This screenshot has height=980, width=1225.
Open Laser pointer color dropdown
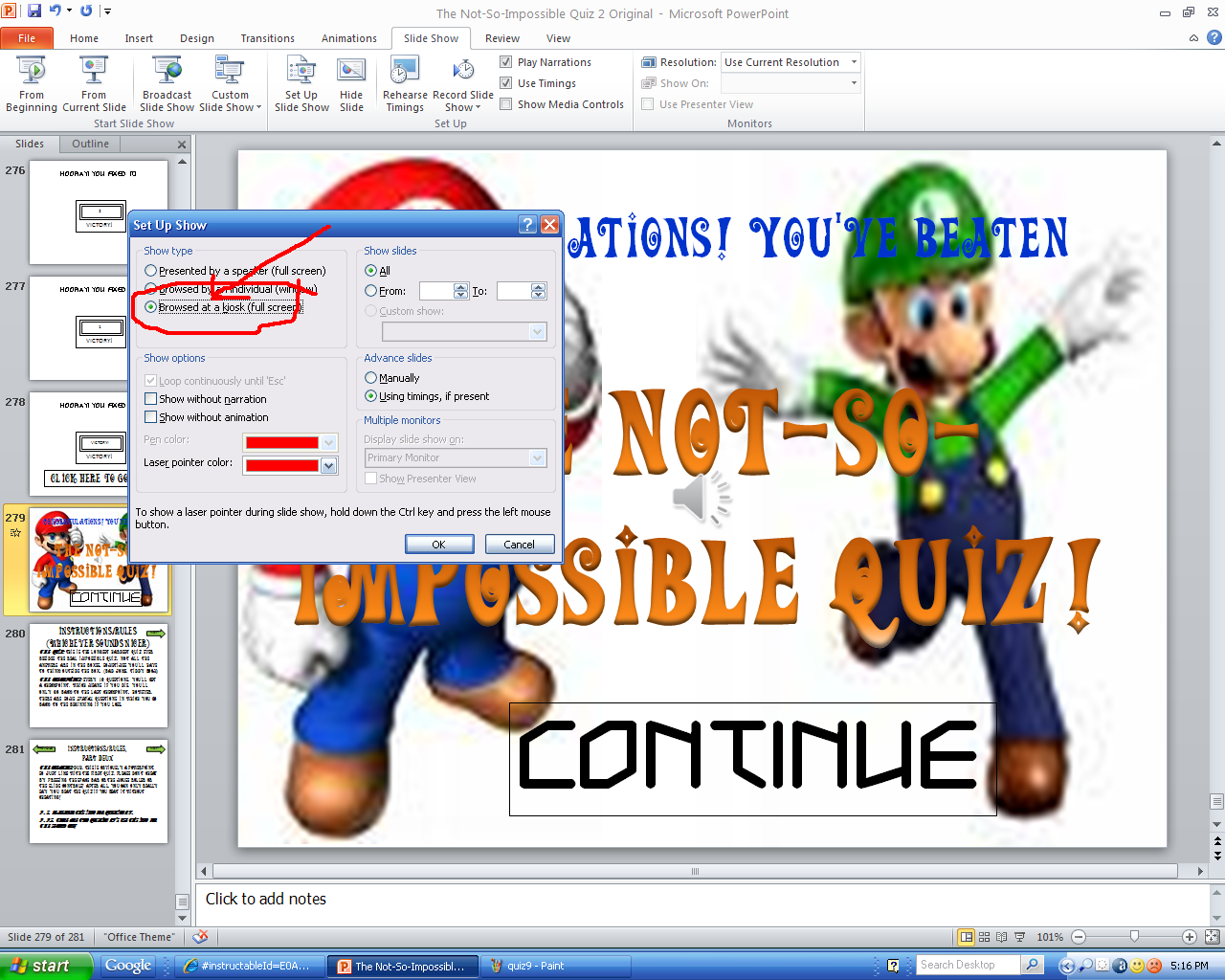pos(329,465)
